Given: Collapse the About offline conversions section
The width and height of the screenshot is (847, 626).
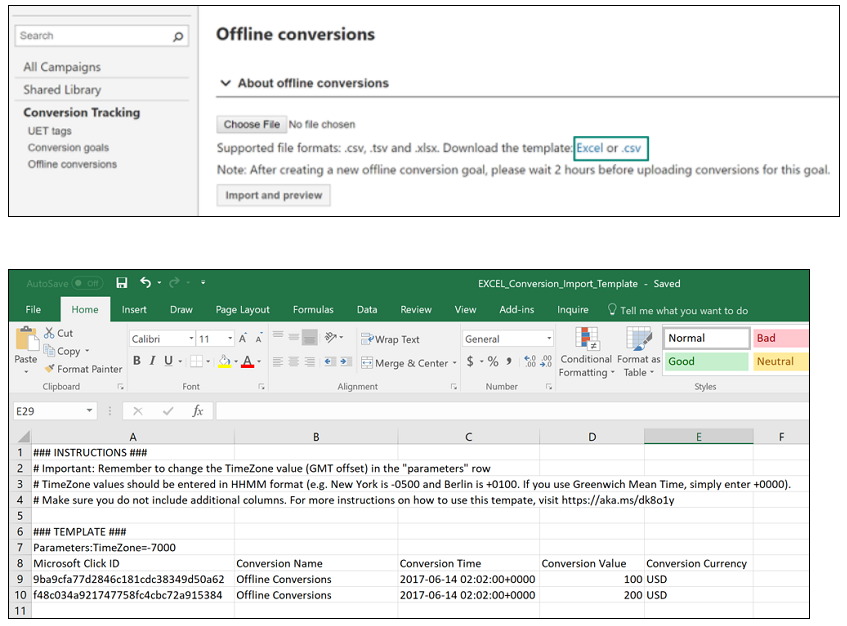Looking at the screenshot, I should click(x=225, y=83).
